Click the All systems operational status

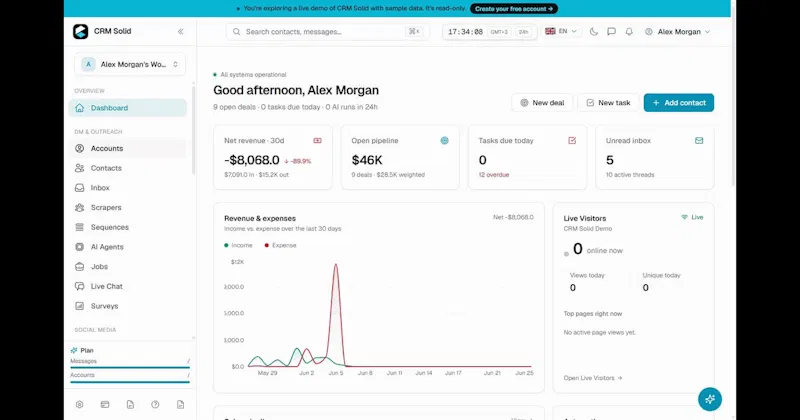point(250,75)
